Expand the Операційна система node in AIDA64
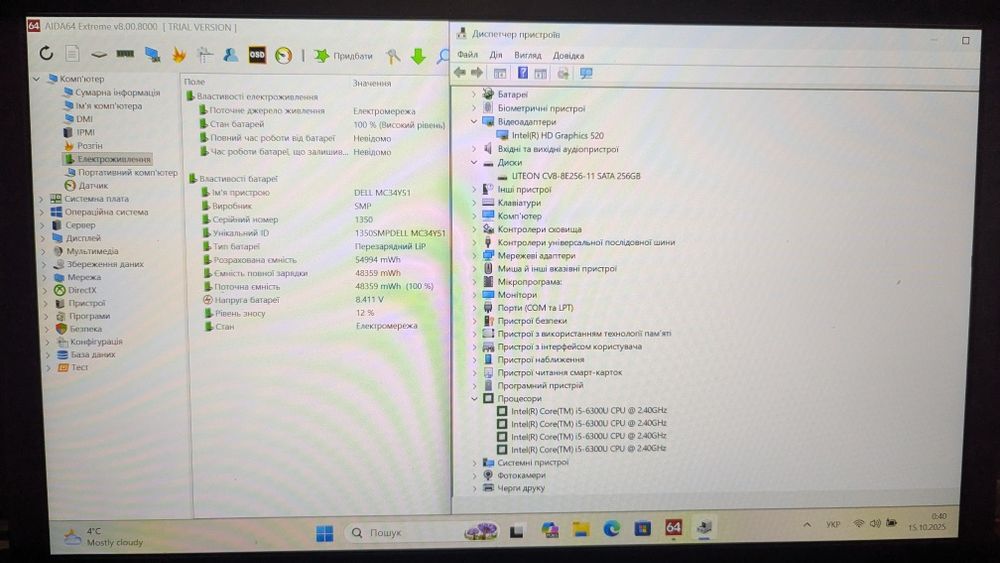The width and height of the screenshot is (1000, 563). coord(42,212)
